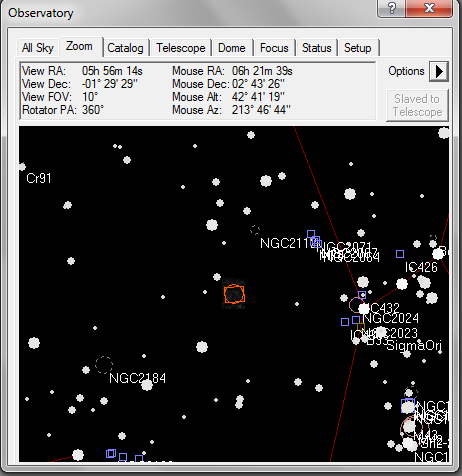This screenshot has width=462, height=476.
Task: Click the yellow square marker below NGC2024
Action: click(361, 327)
